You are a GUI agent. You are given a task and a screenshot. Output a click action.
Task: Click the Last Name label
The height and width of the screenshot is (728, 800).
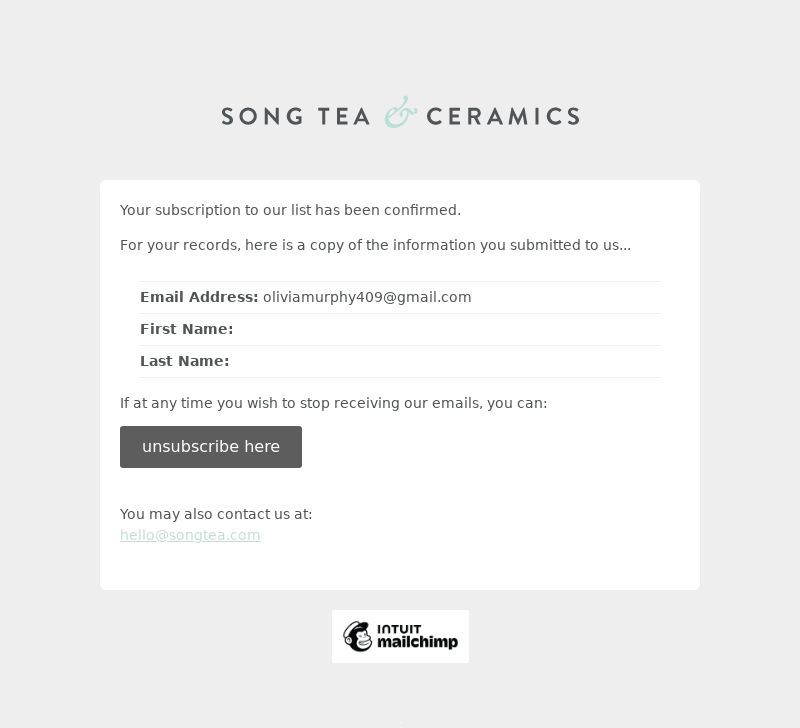pyautogui.click(x=185, y=361)
